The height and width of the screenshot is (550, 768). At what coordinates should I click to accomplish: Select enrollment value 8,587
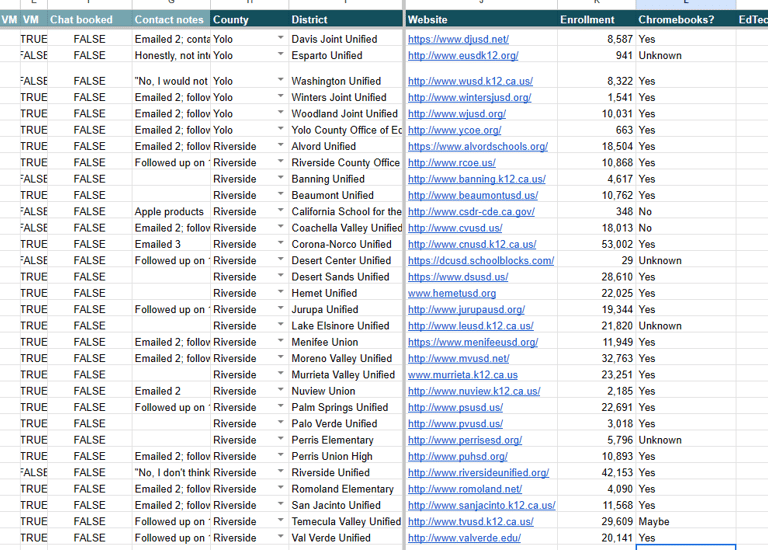(597, 39)
